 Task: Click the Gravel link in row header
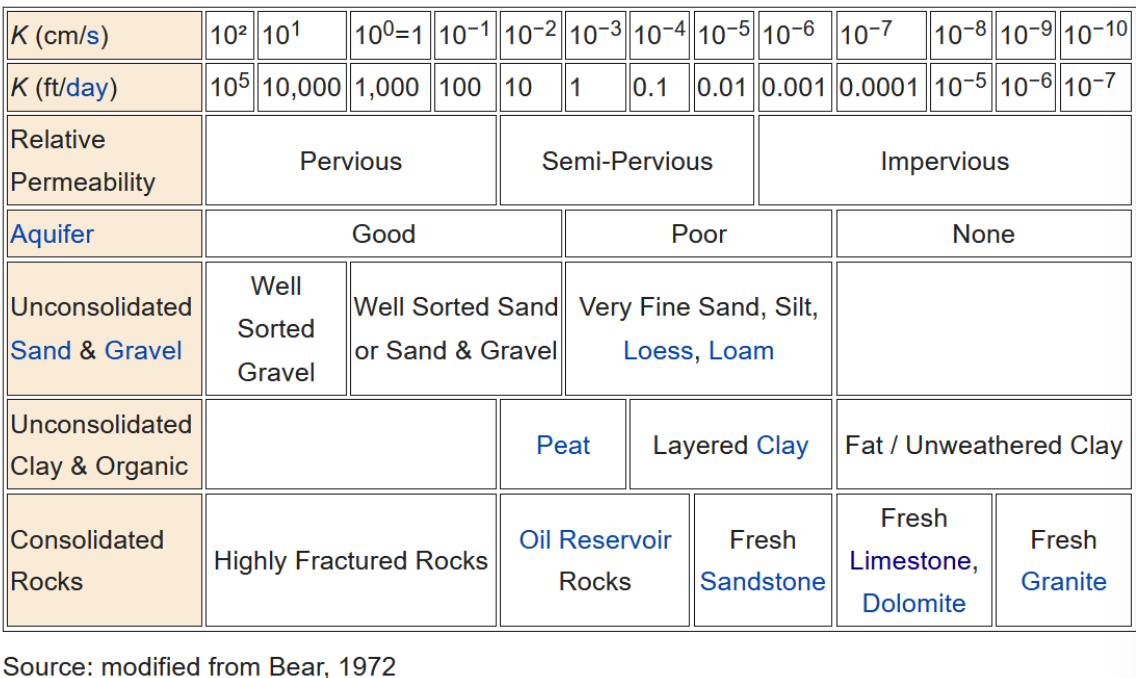coord(143,351)
